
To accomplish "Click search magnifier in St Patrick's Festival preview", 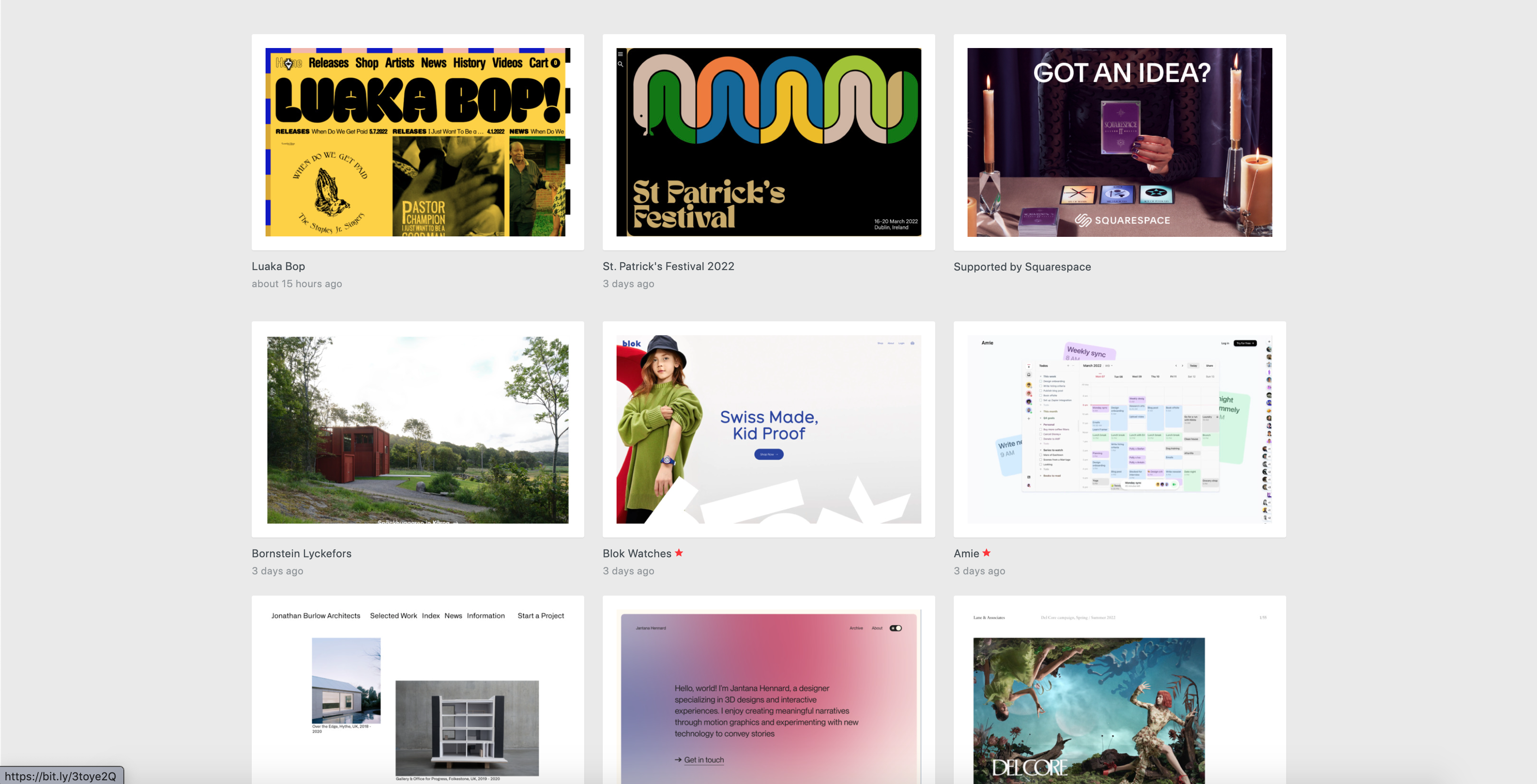I will pos(621,64).
